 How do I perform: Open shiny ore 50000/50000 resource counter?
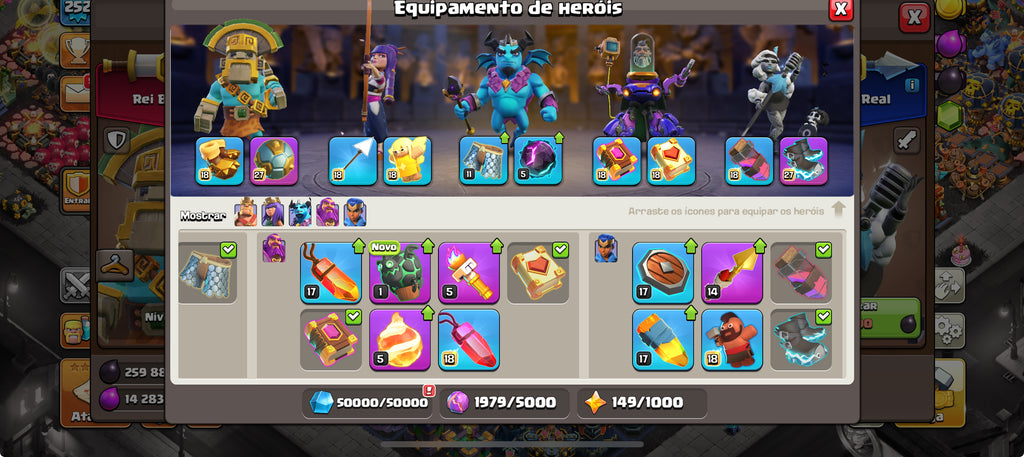370,403
